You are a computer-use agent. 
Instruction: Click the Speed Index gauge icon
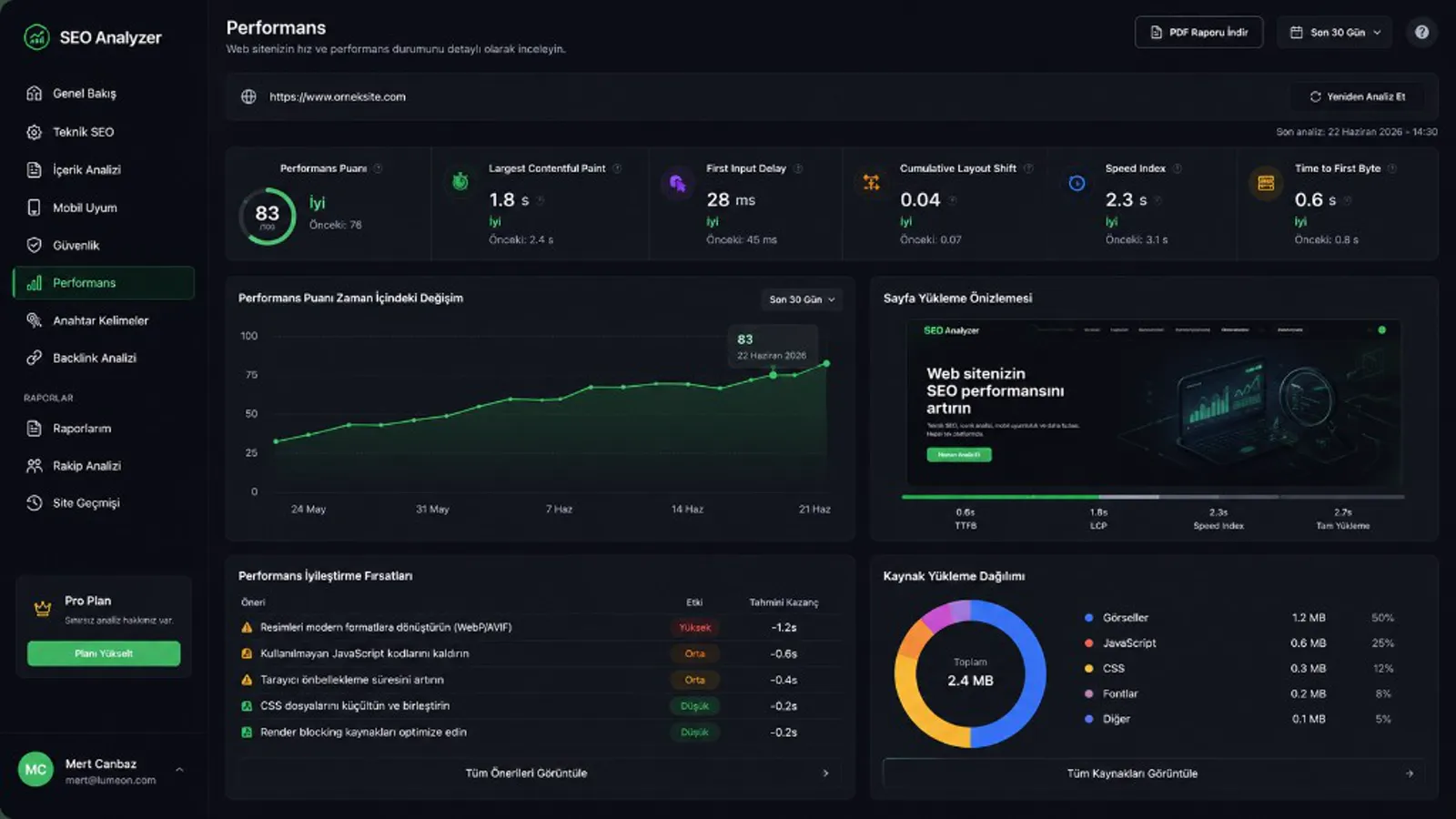[1077, 183]
